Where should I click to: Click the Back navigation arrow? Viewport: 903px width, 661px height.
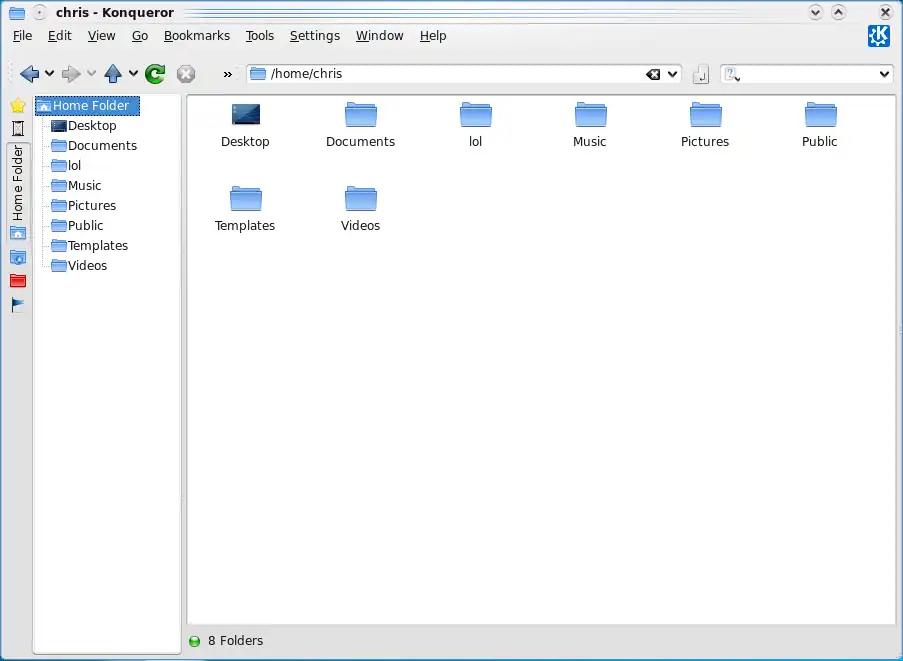coord(29,74)
